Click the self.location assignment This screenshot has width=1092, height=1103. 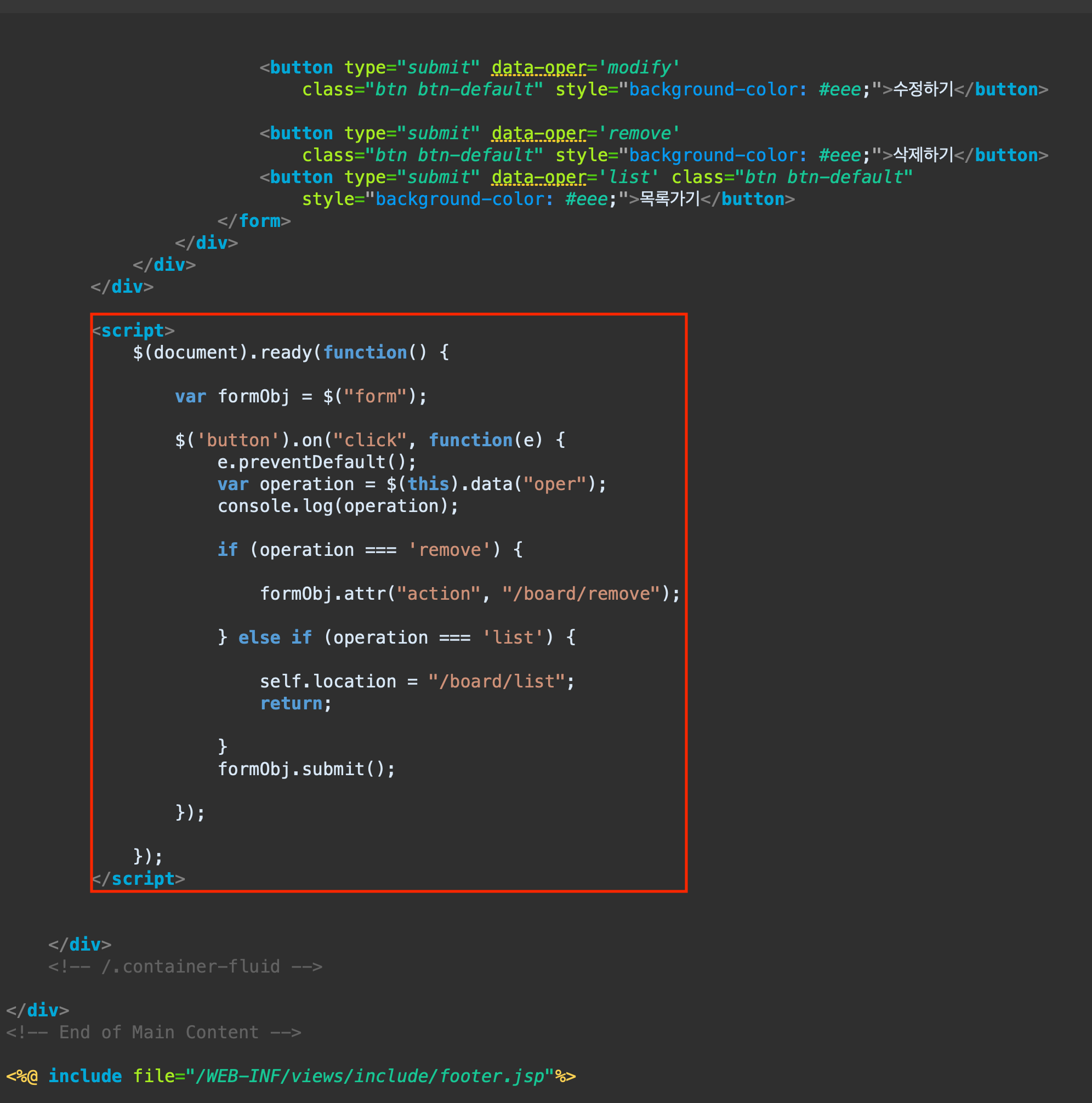coord(328,681)
